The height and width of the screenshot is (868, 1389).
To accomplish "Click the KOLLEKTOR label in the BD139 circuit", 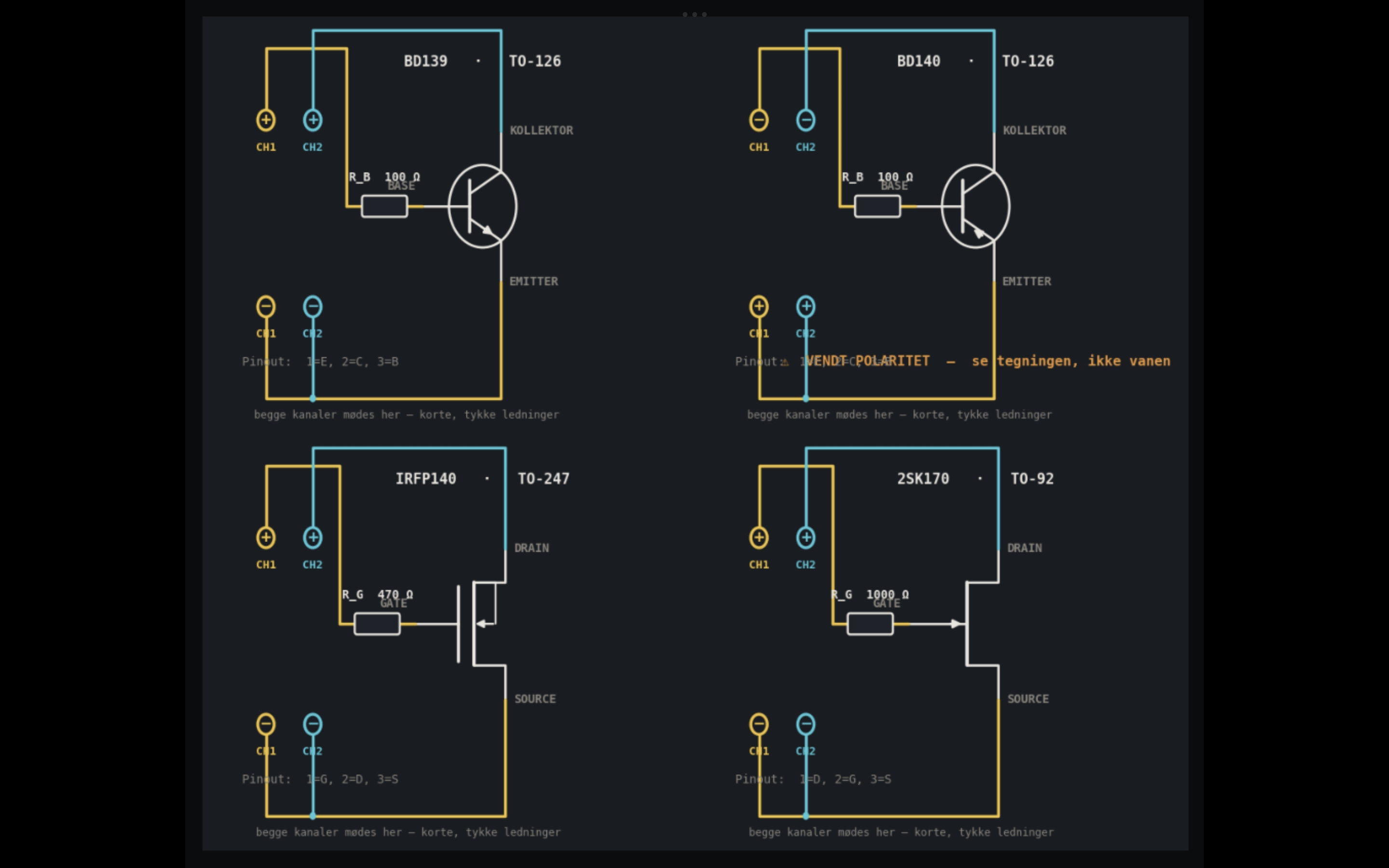I will click(541, 130).
